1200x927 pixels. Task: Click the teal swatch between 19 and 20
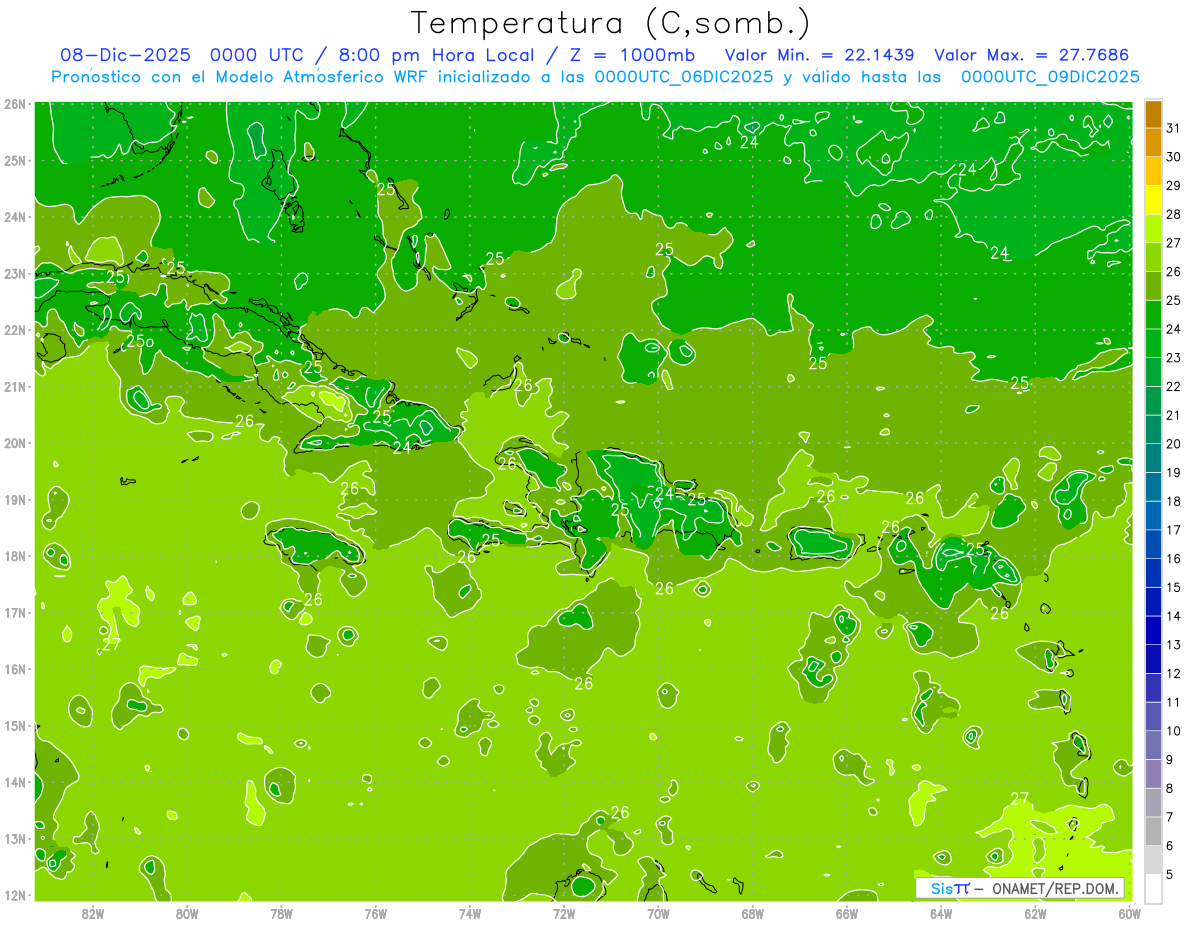1153,458
